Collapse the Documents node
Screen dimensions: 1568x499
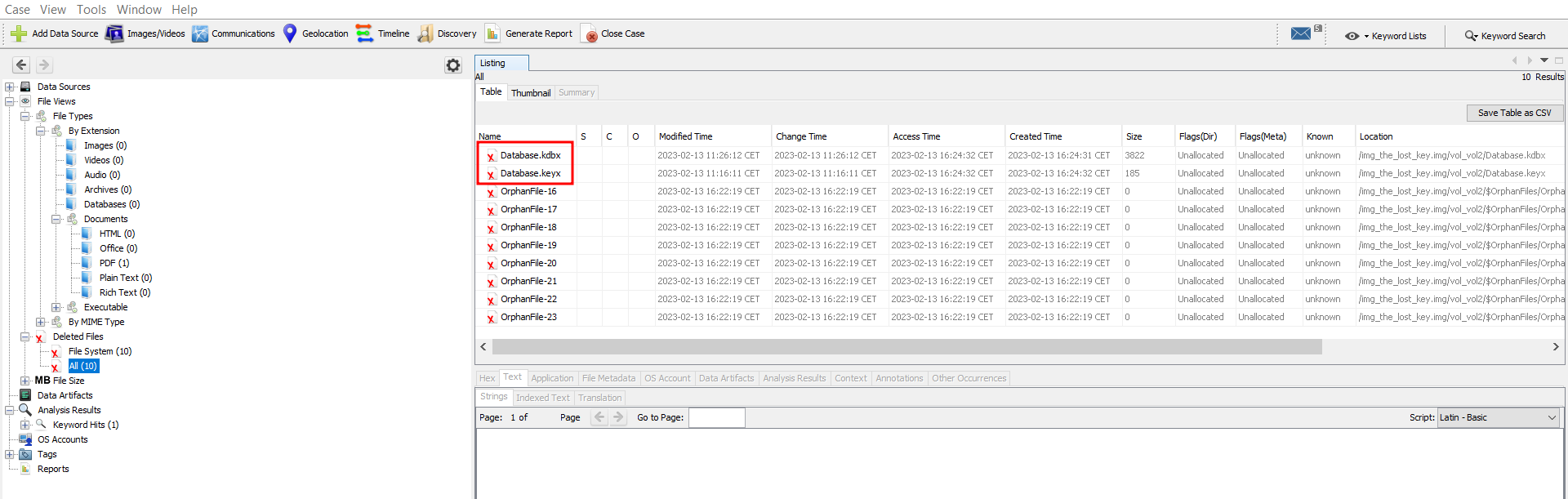tap(56, 219)
